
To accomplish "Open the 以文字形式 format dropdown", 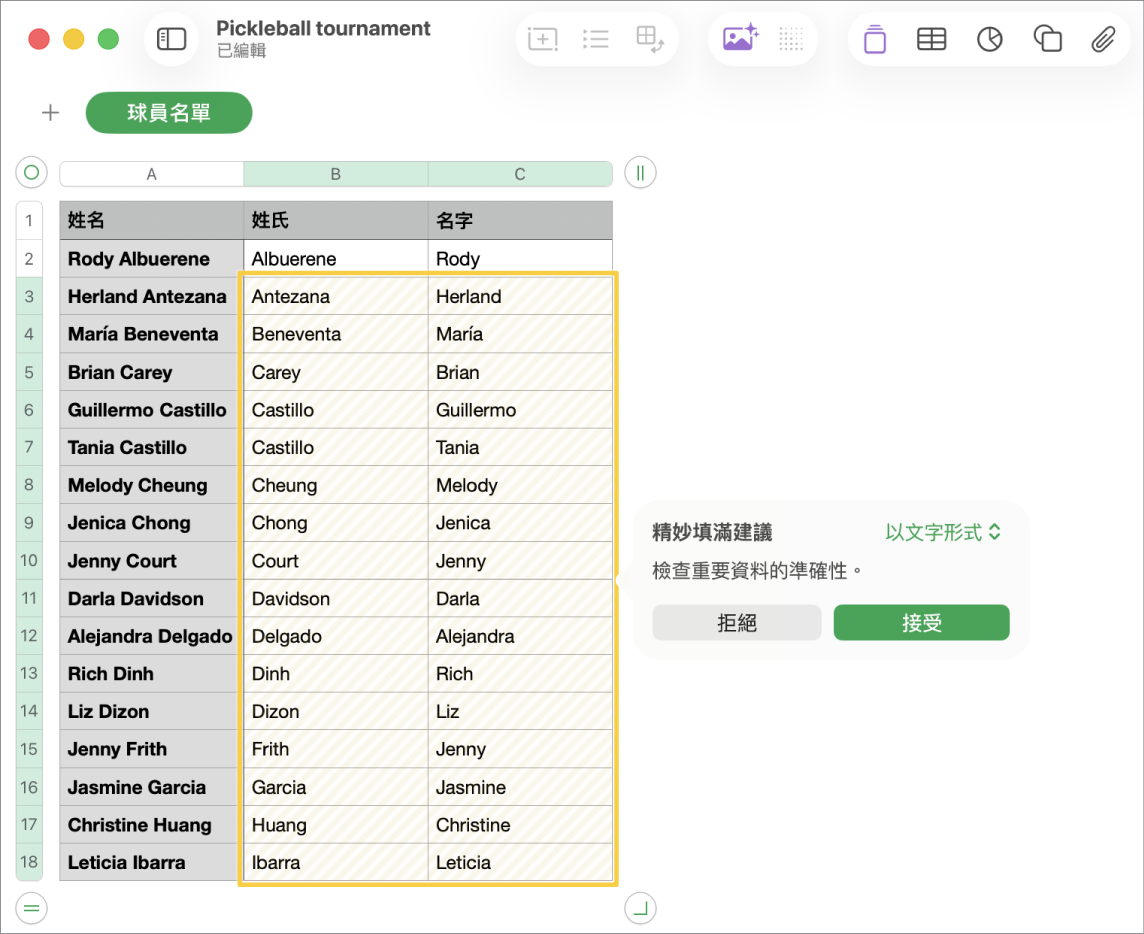I will point(943,532).
